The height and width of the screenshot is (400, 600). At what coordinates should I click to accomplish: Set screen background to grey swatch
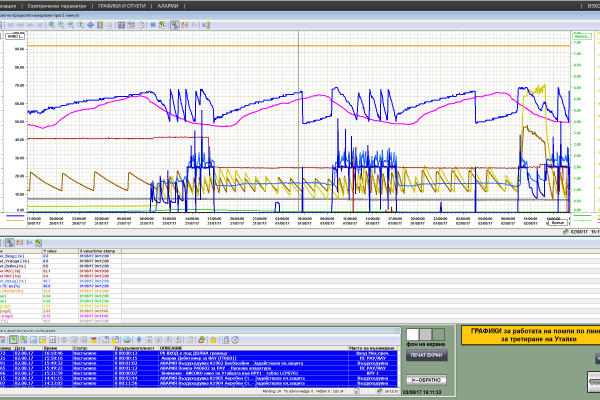click(426, 335)
